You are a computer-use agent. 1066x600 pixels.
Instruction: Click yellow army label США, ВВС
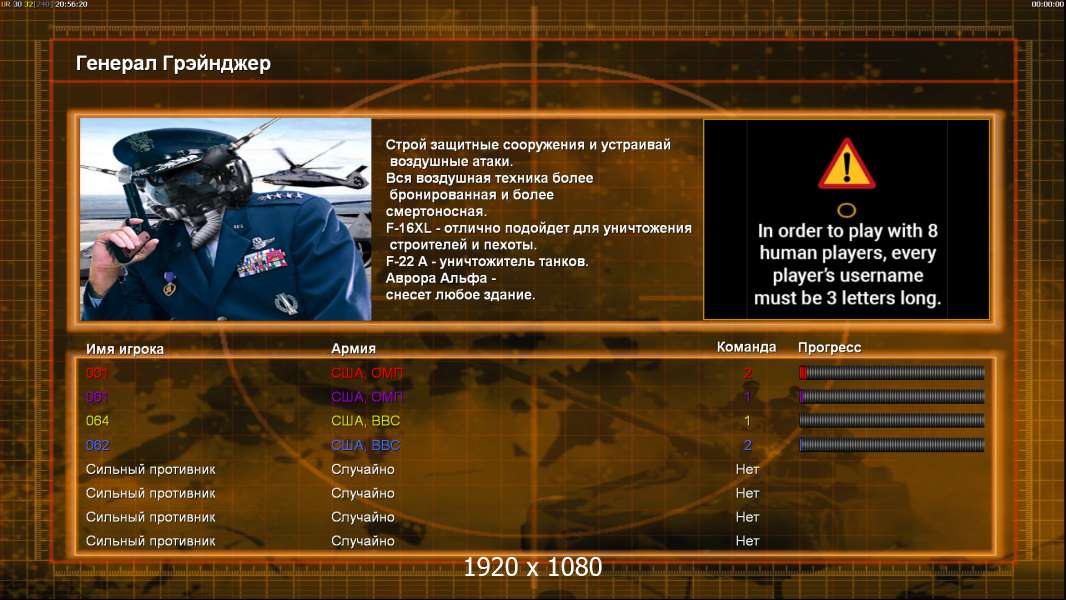tap(365, 421)
